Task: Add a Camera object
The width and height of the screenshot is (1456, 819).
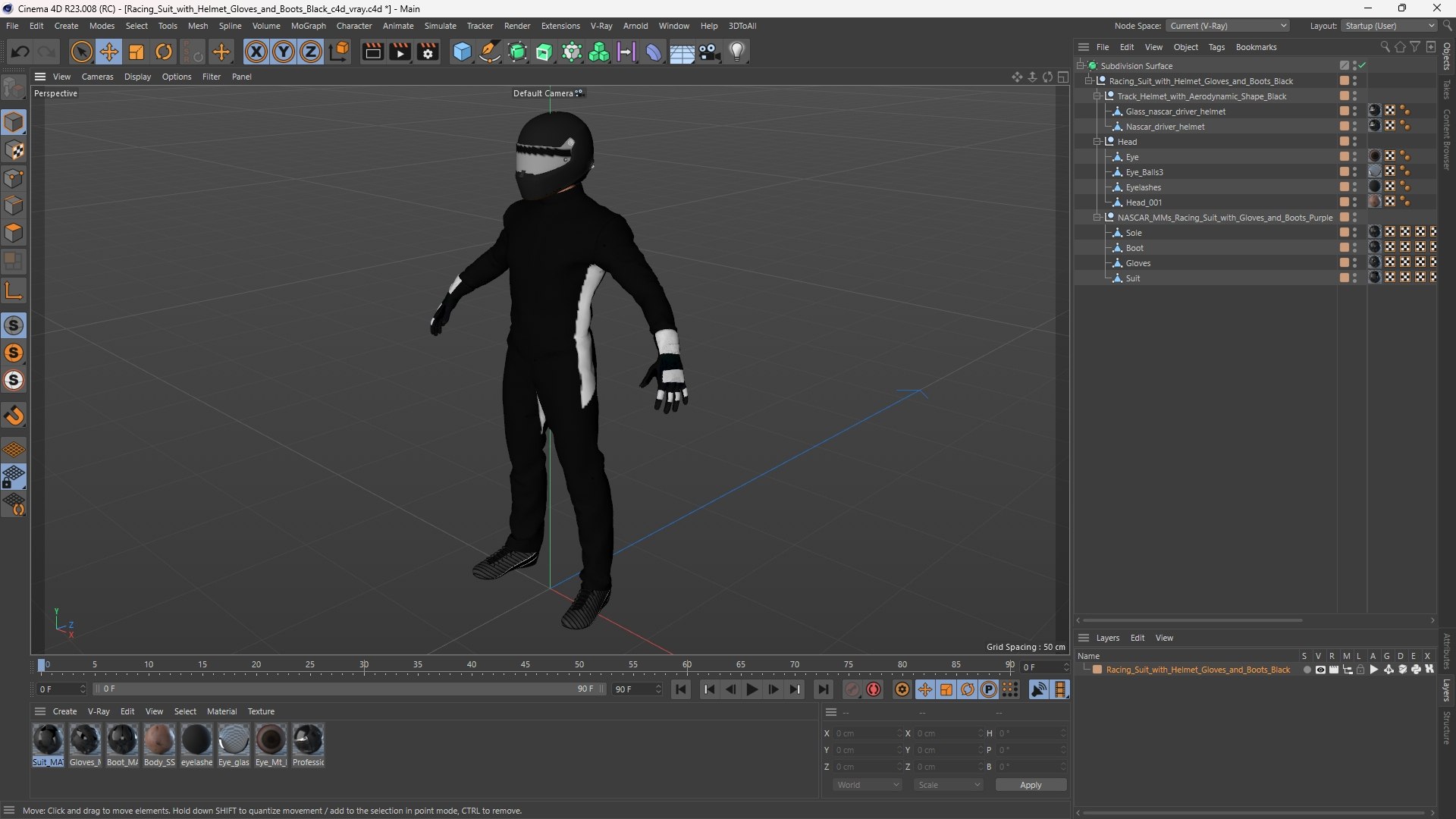Action: [x=710, y=52]
